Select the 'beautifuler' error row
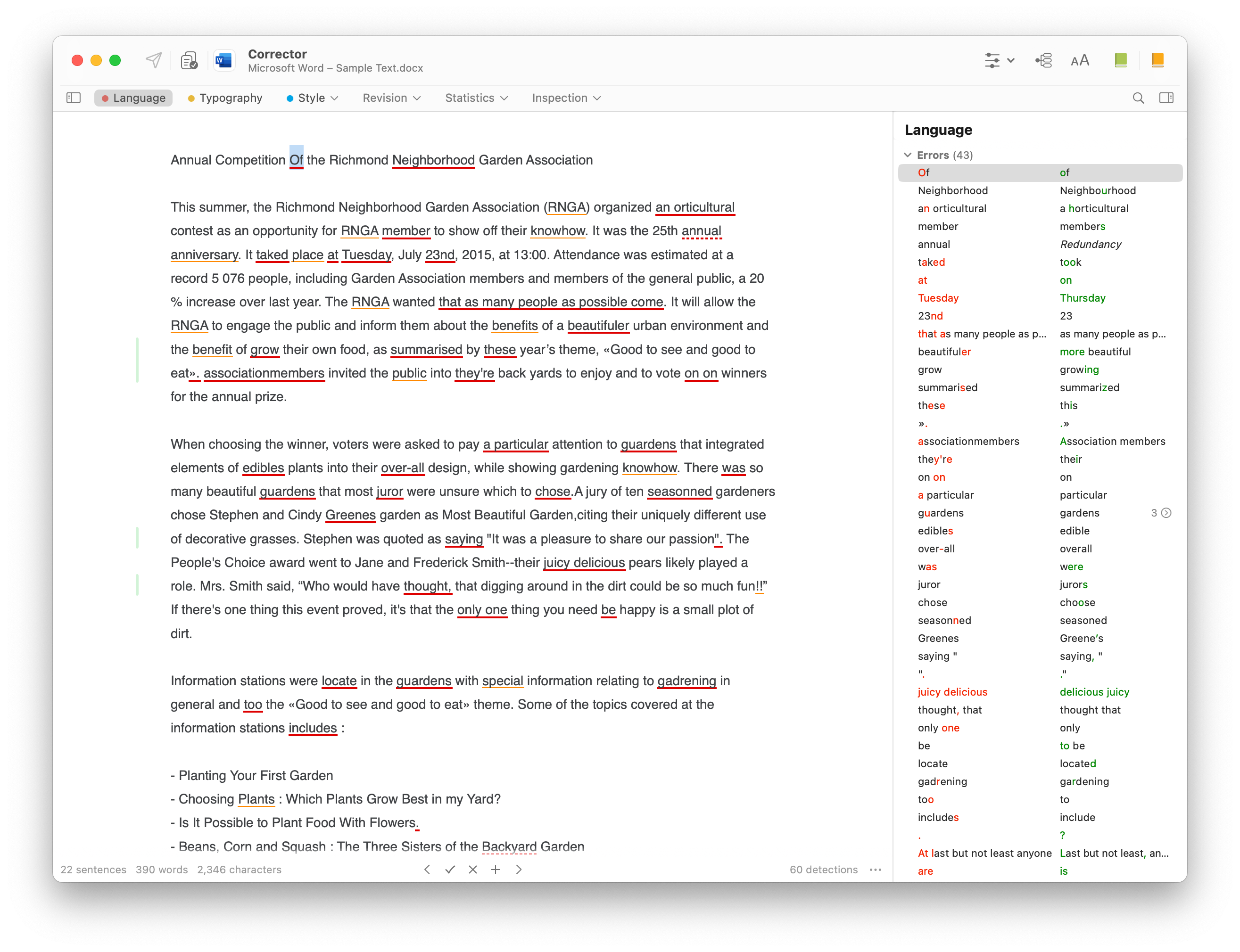Viewport: 1240px width, 952px height. click(1041, 352)
